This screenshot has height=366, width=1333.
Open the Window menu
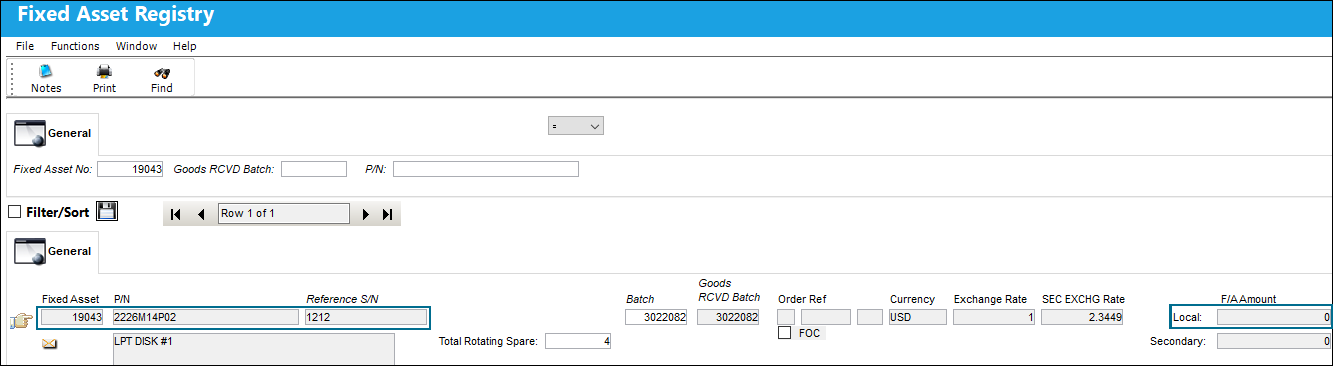tap(136, 46)
